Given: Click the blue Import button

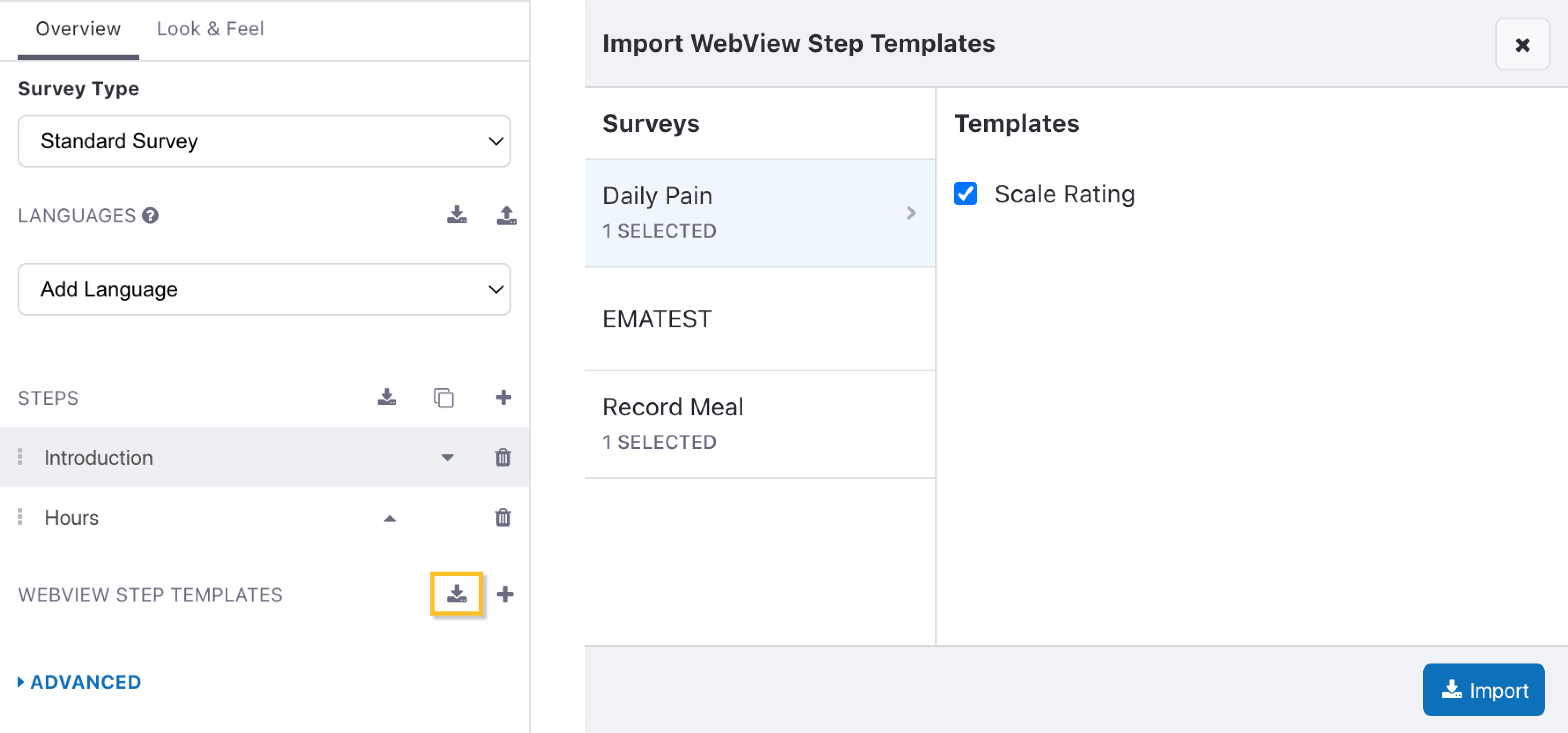Looking at the screenshot, I should tap(1484, 690).
